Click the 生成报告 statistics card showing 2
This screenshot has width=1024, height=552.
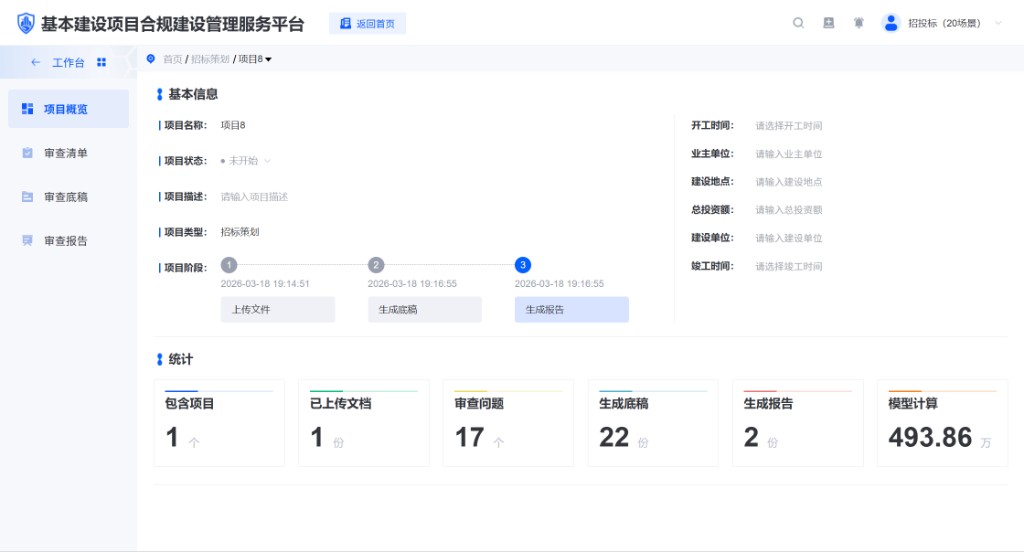tap(797, 423)
